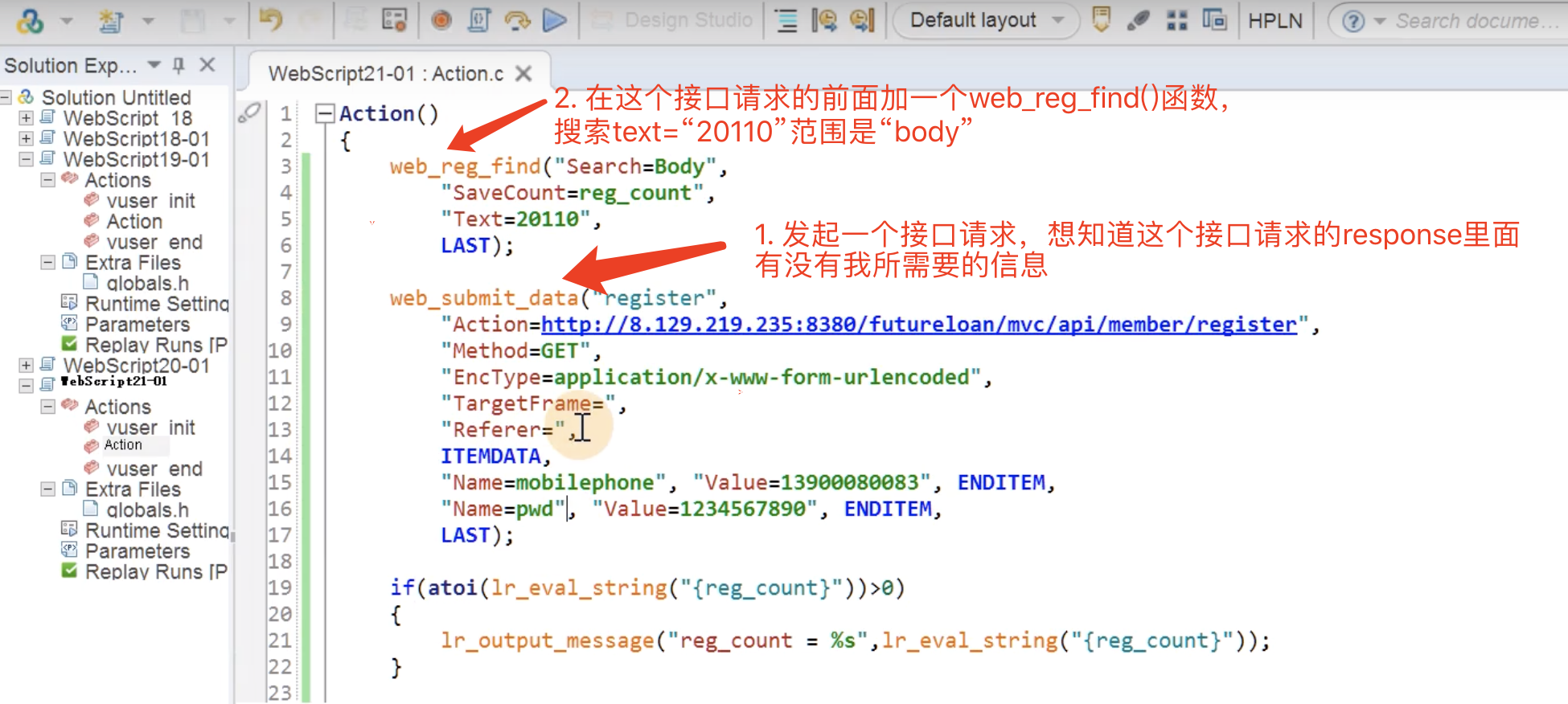Close the Solution Explorer panel
The height and width of the screenshot is (704, 1568).
pos(207,65)
